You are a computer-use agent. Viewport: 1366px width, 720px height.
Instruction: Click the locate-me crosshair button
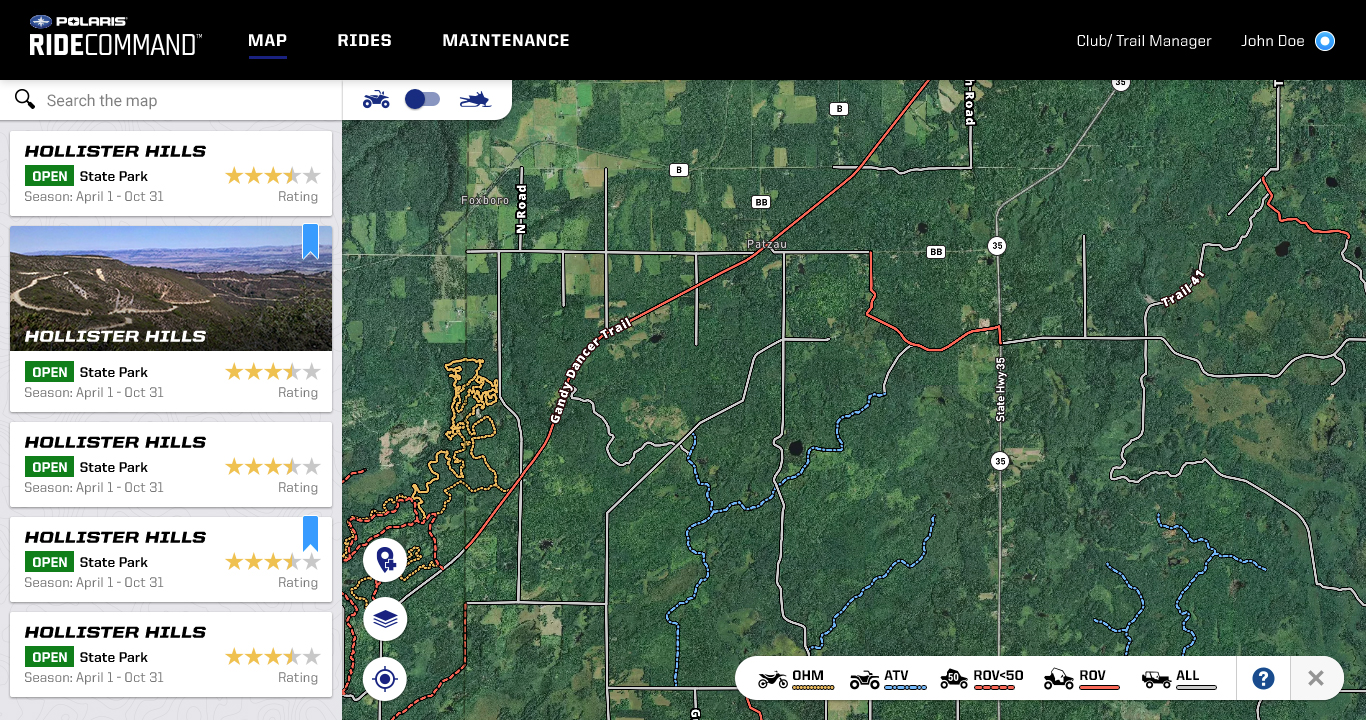(x=385, y=680)
